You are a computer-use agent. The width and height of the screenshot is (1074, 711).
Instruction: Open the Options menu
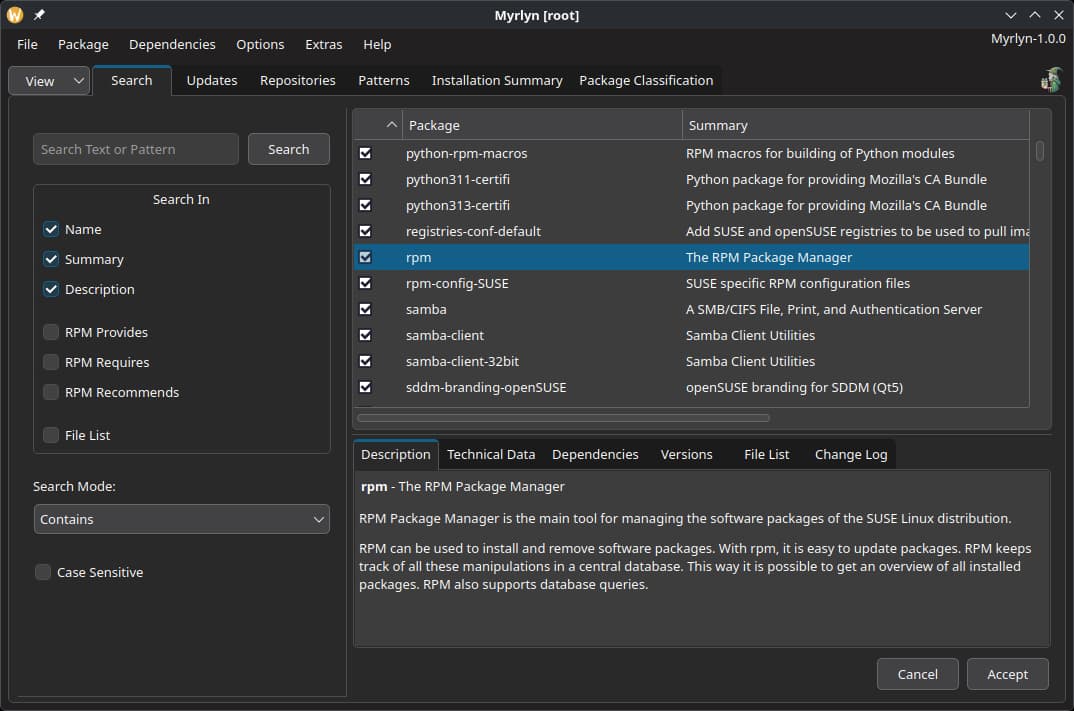260,44
